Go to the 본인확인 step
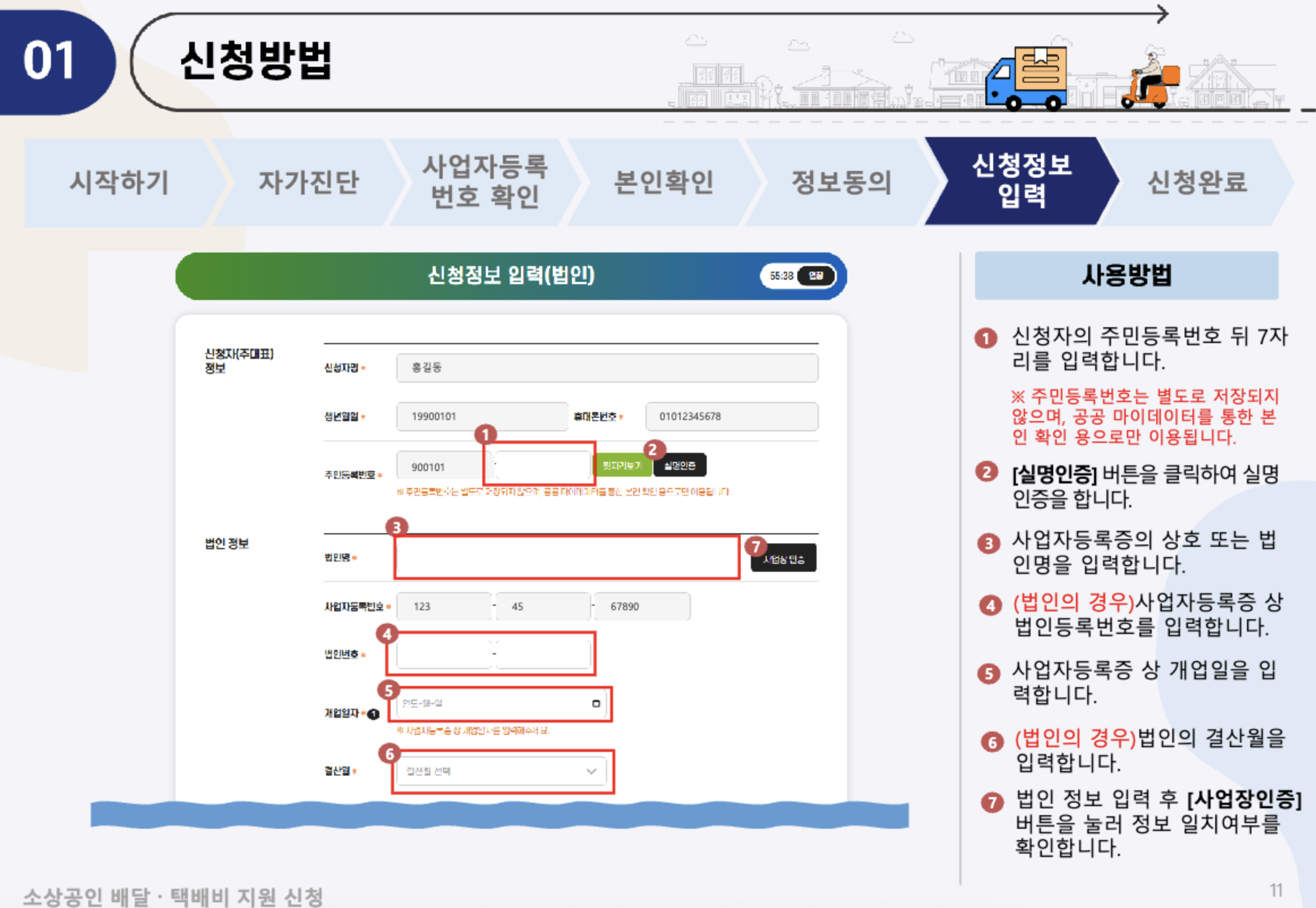Screen dimensions: 1316x908 point(664,182)
